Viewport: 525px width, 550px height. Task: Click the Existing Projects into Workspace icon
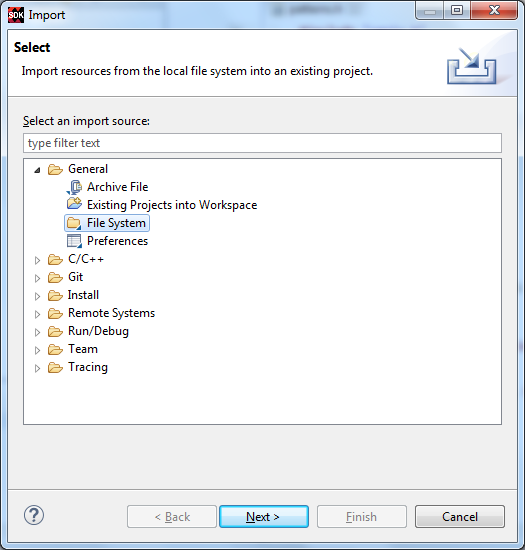[74, 204]
